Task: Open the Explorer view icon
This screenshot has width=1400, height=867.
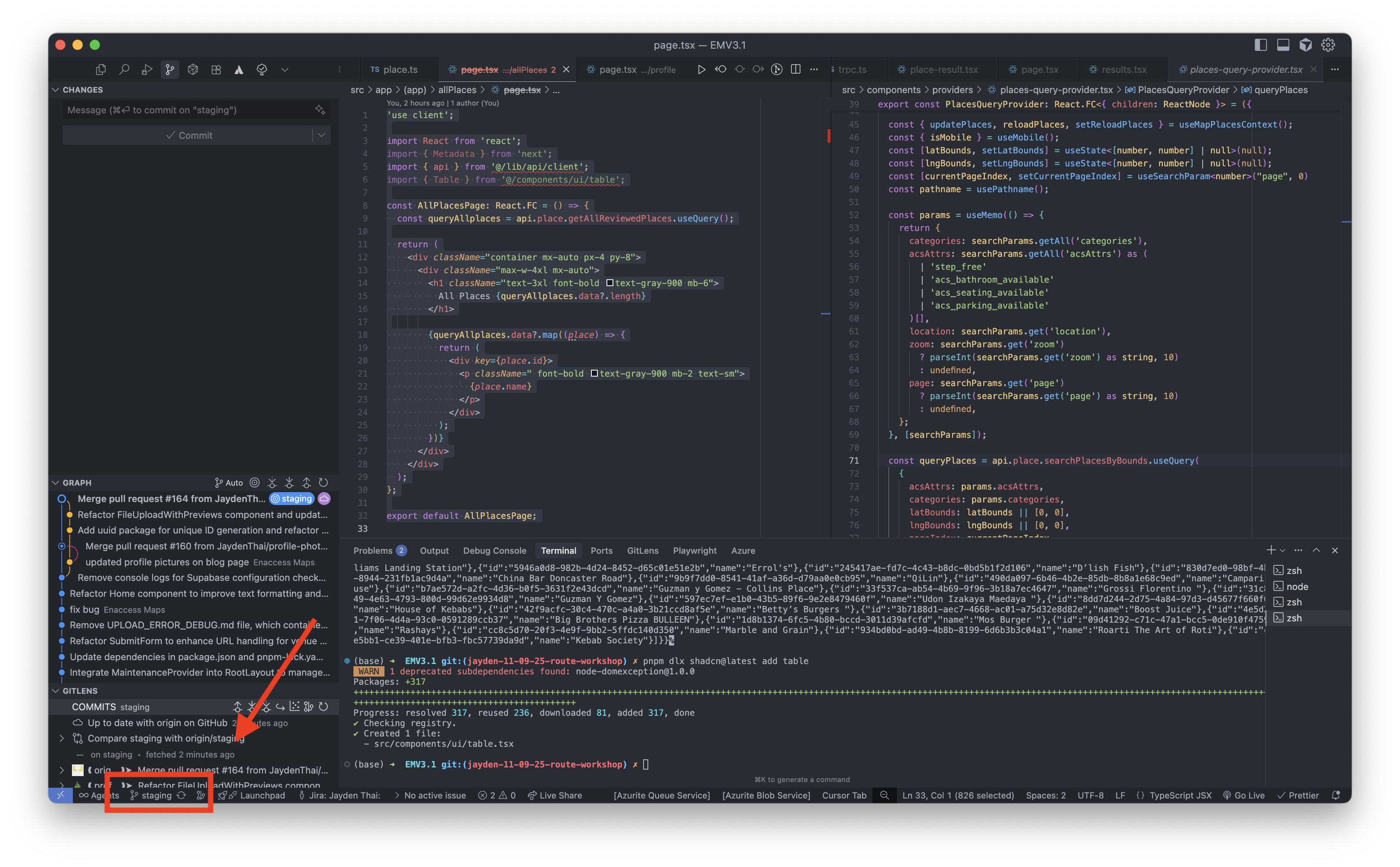Action: [101, 69]
